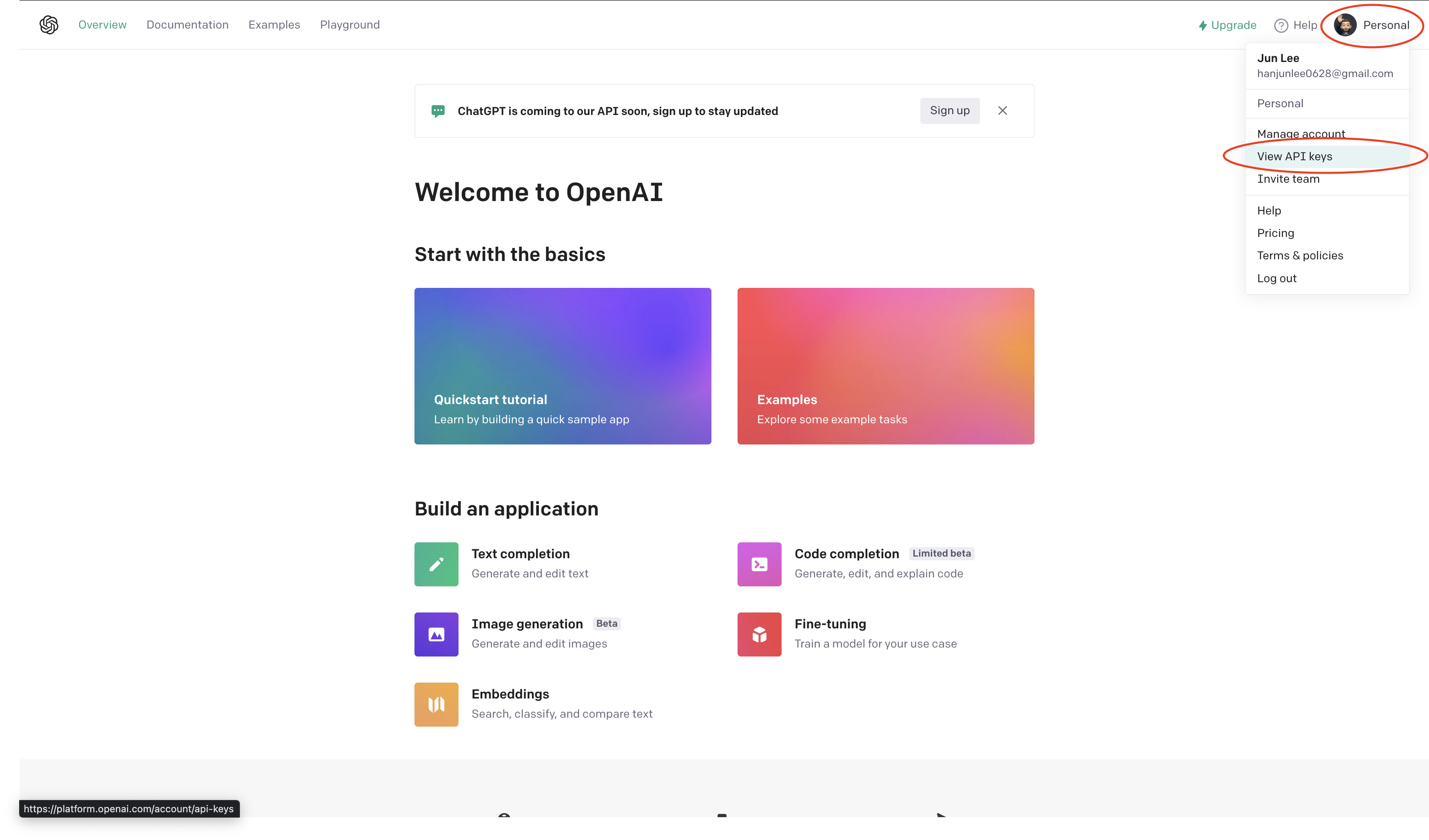The width and height of the screenshot is (1429, 840).
Task: Click the Image generation picture icon
Action: click(436, 634)
